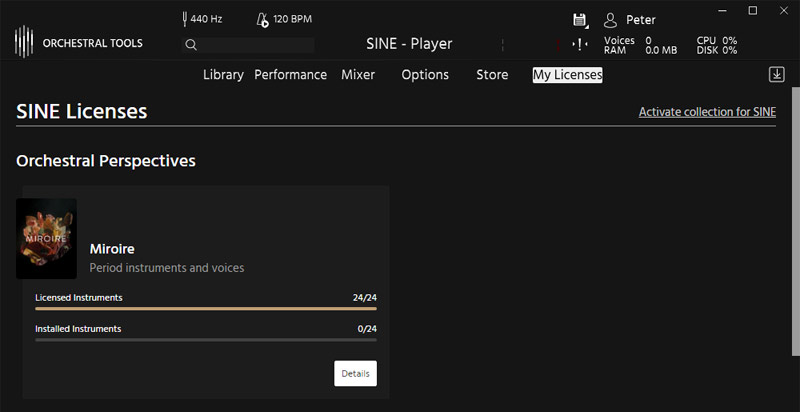Screen dimensions: 800x412
Task: Open the Options tab
Action: [425, 75]
